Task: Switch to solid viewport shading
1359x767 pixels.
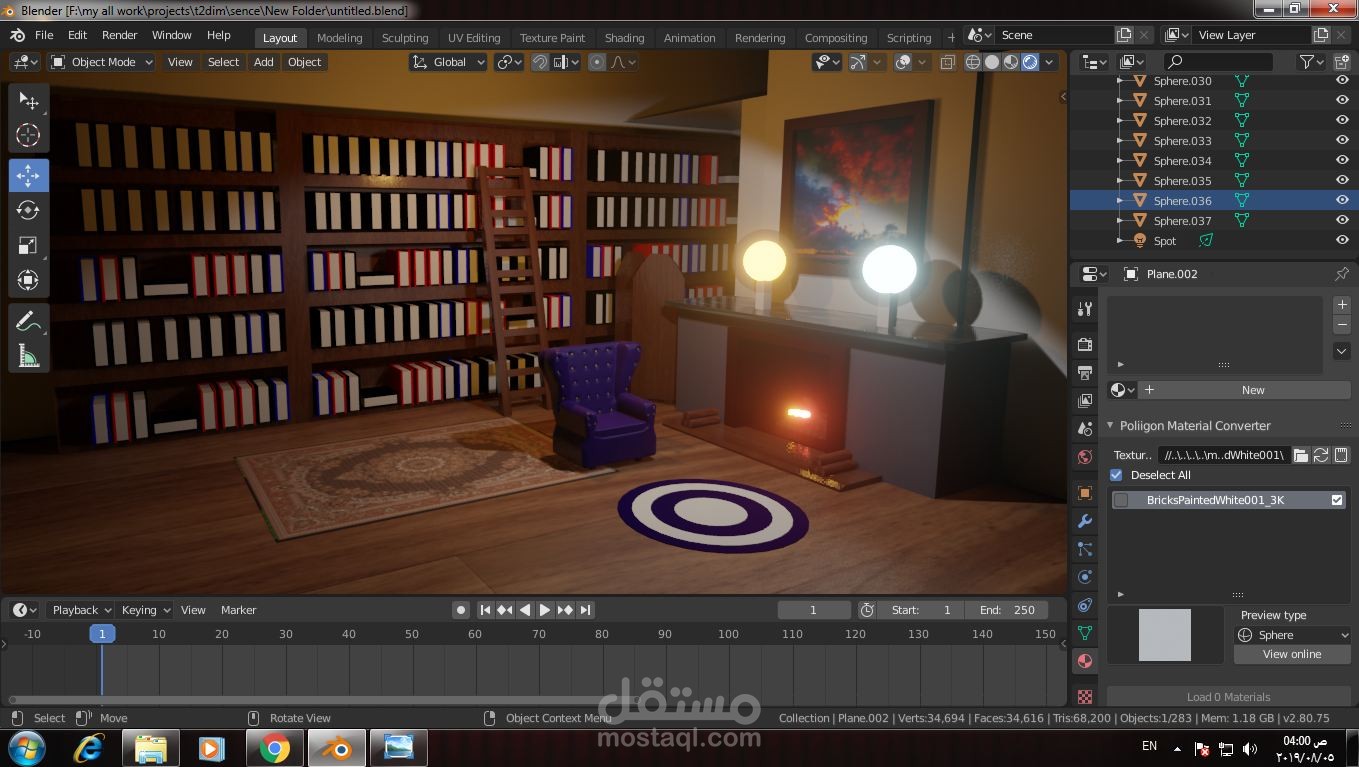Action: (992, 62)
